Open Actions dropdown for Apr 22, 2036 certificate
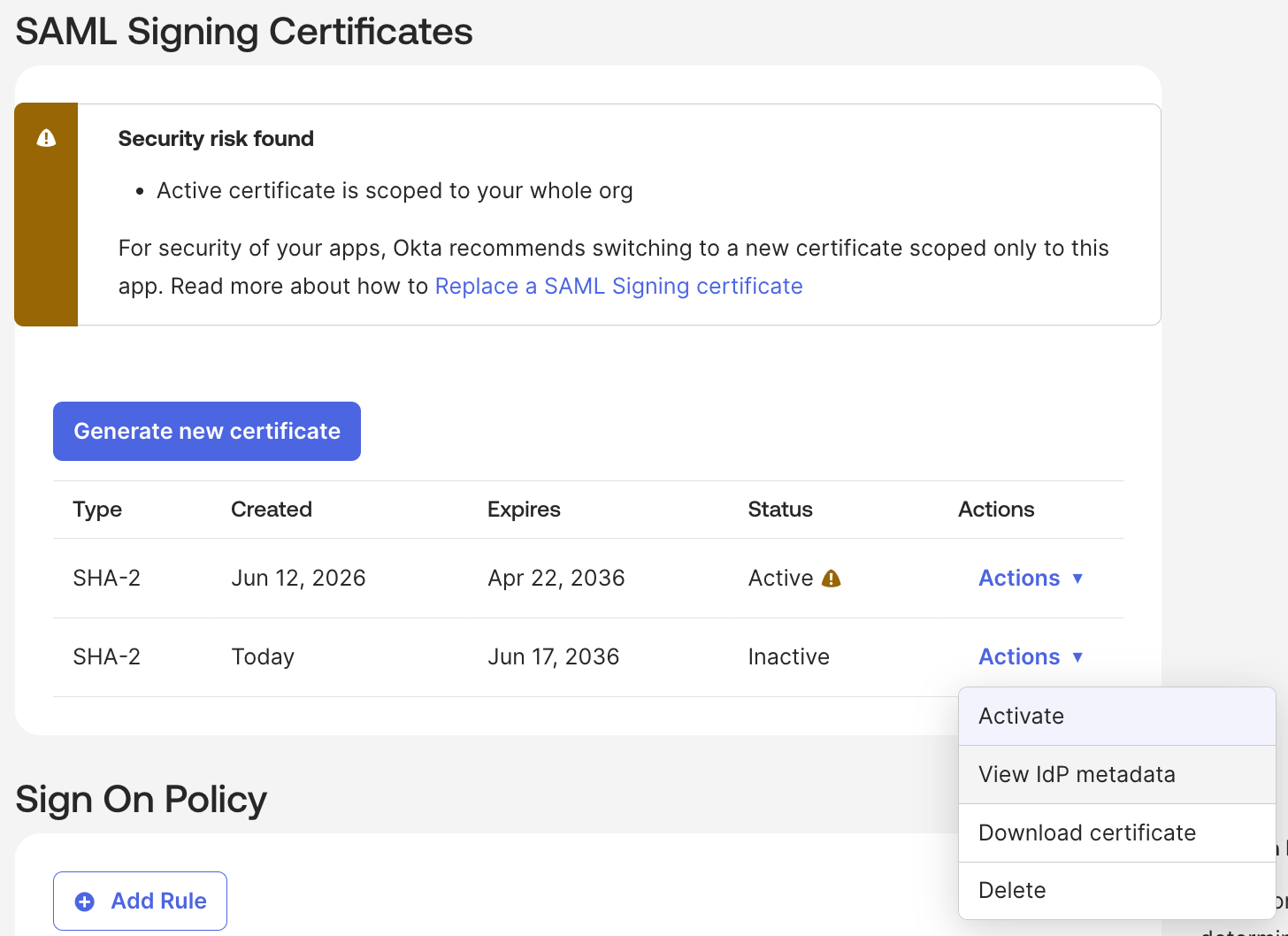1288x936 pixels. pyautogui.click(x=1031, y=578)
